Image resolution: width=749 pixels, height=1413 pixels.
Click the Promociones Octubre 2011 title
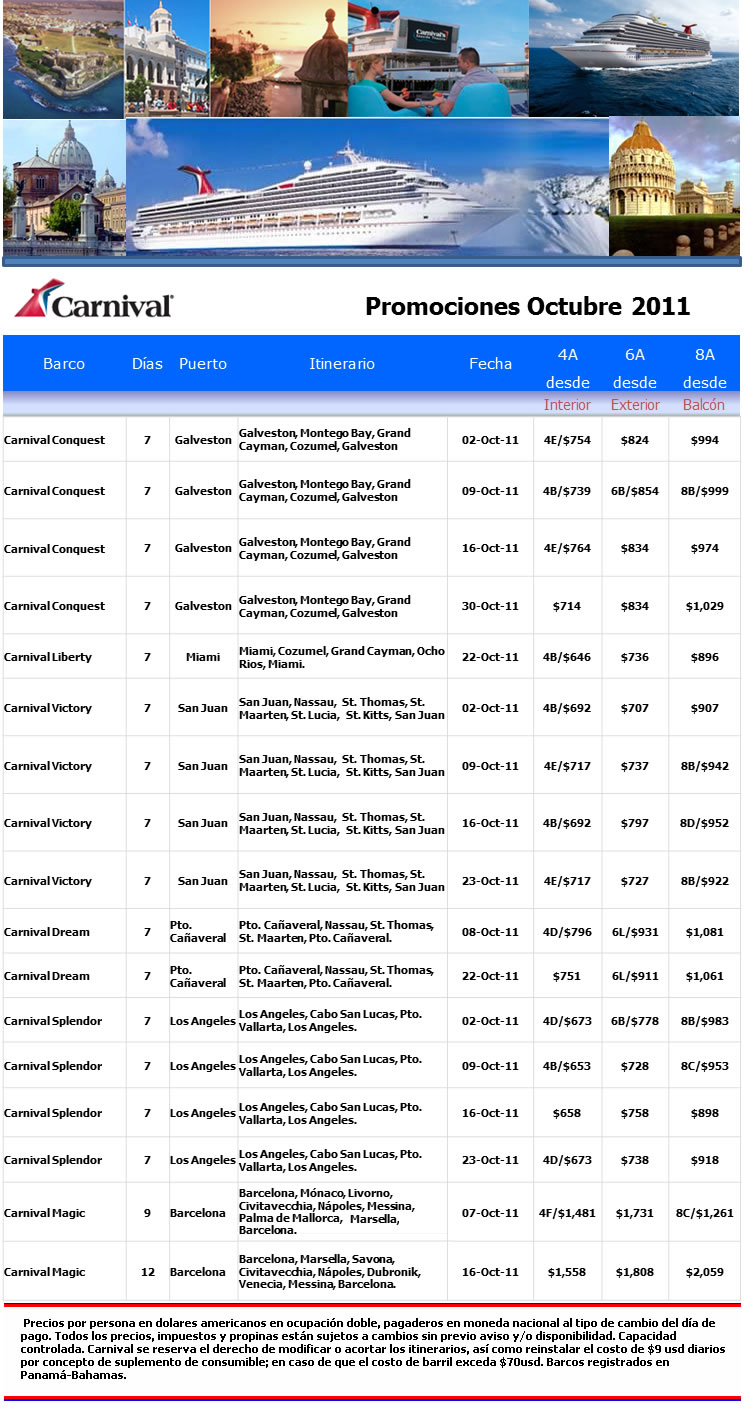[x=527, y=306]
